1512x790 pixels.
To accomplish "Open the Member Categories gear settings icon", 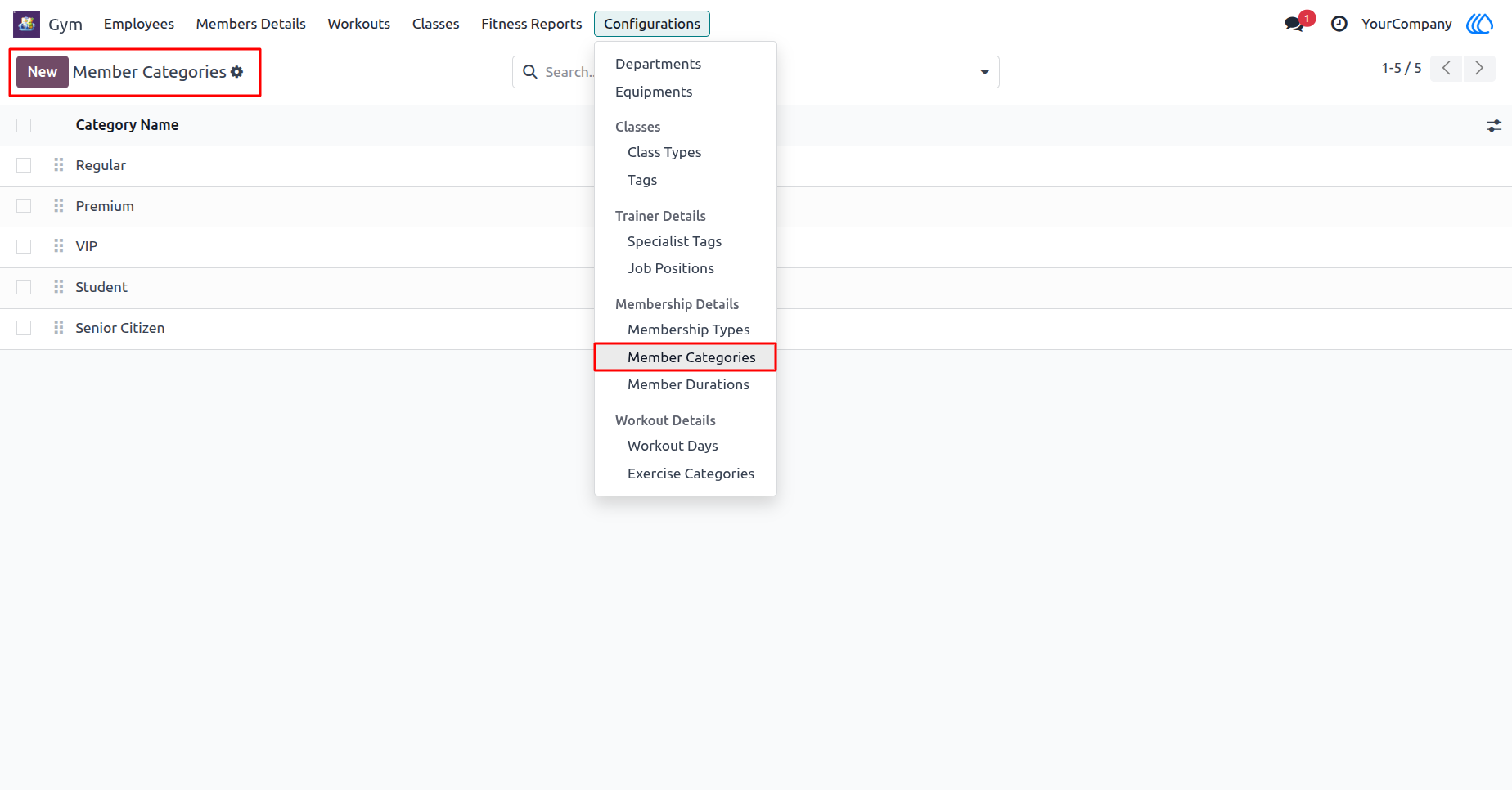I will (237, 72).
